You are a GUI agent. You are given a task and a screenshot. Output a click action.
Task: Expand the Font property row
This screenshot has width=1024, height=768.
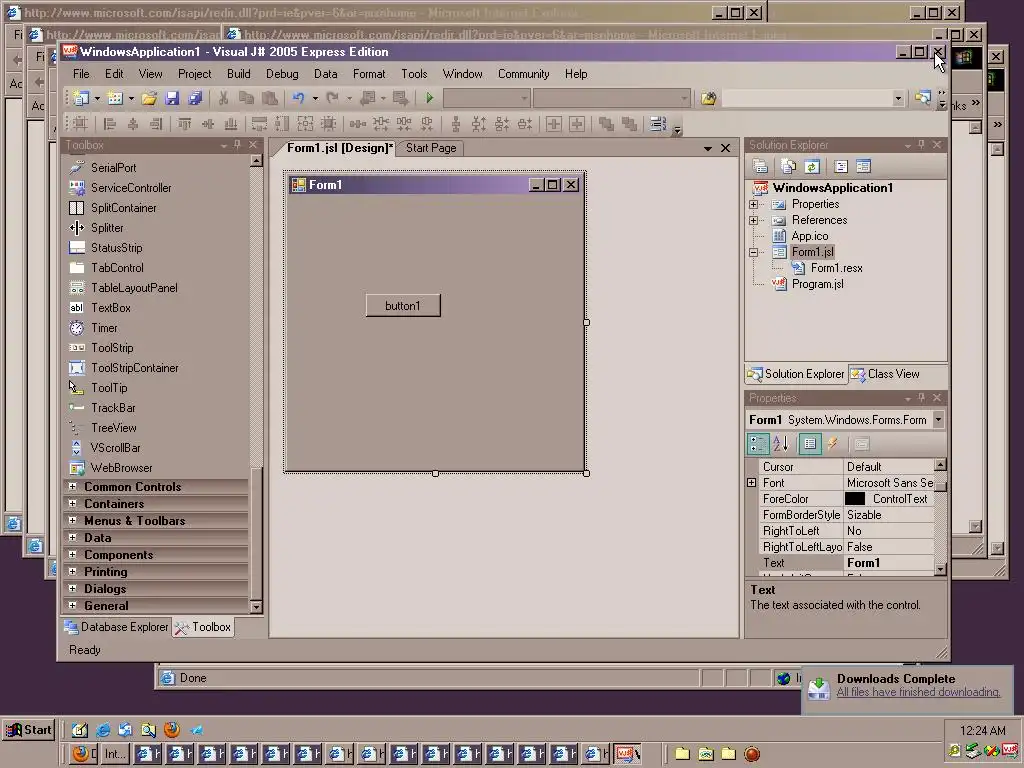click(752, 483)
